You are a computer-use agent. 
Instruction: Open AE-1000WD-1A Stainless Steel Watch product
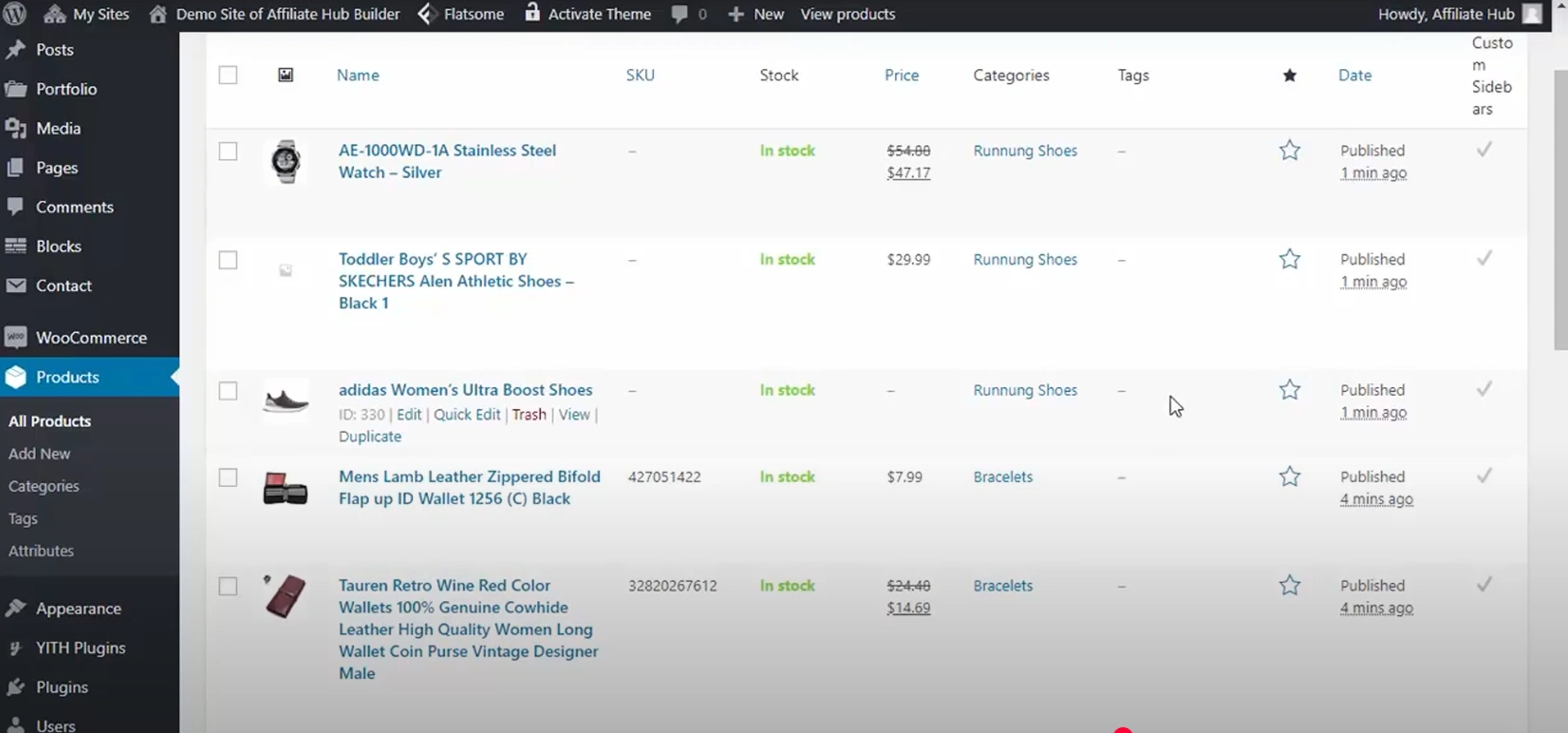click(x=448, y=162)
